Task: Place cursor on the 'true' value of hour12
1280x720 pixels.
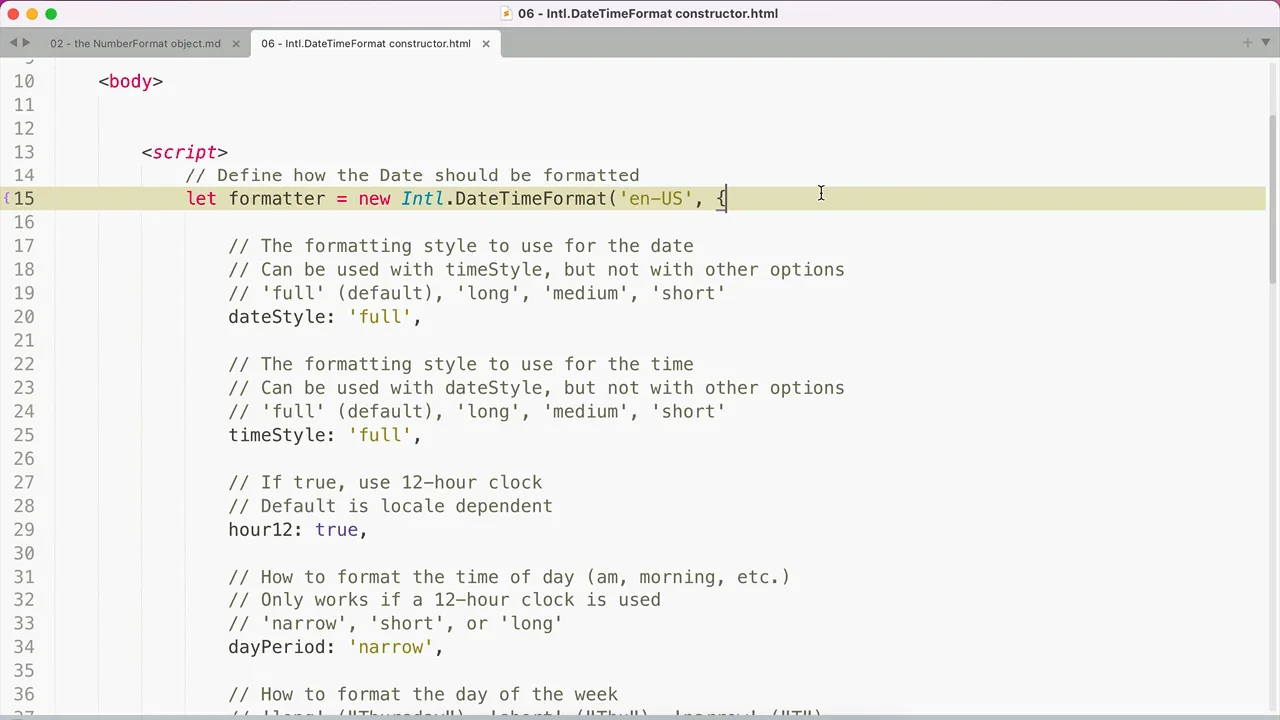Action: coord(336,530)
